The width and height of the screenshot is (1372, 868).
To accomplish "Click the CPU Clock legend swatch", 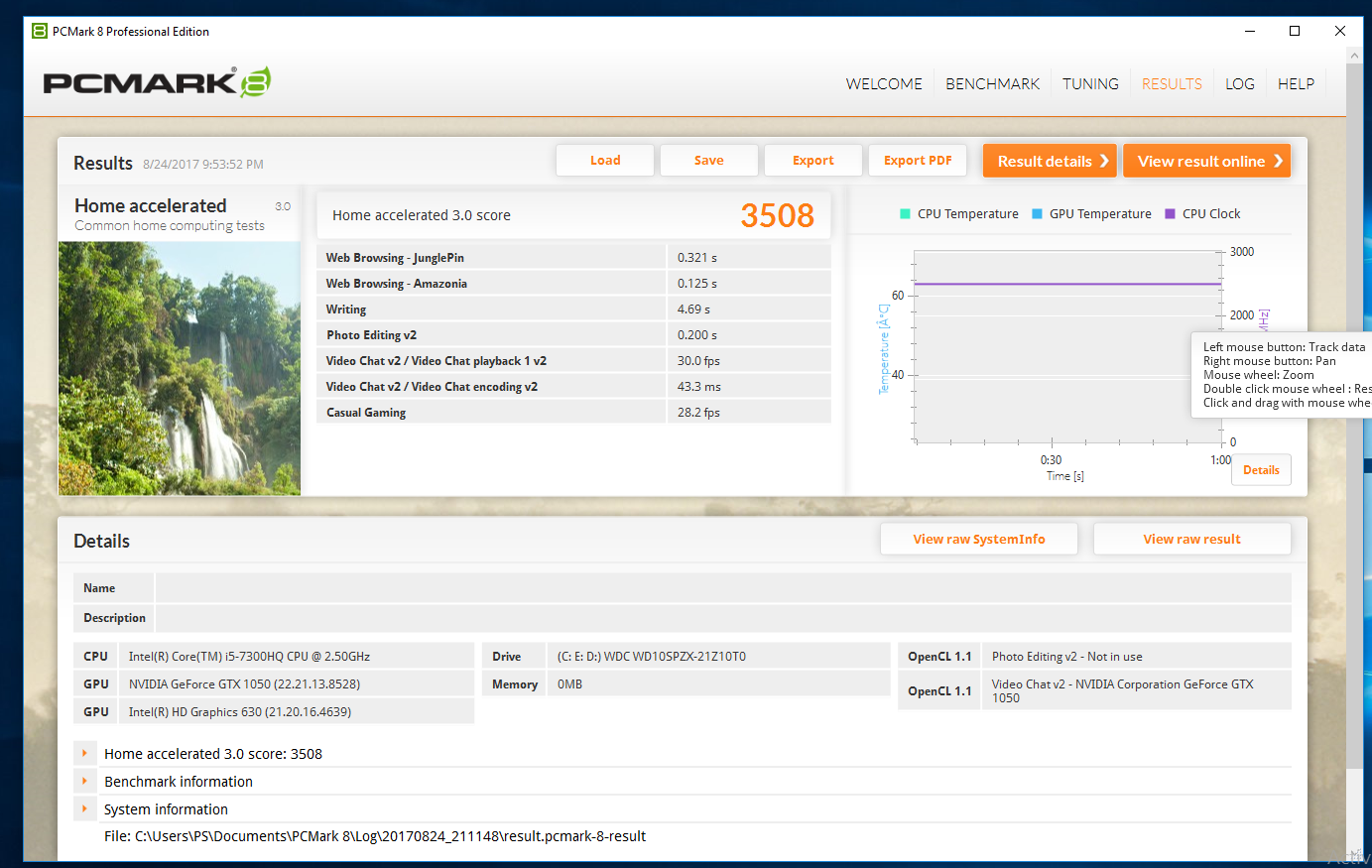I will [x=1170, y=214].
